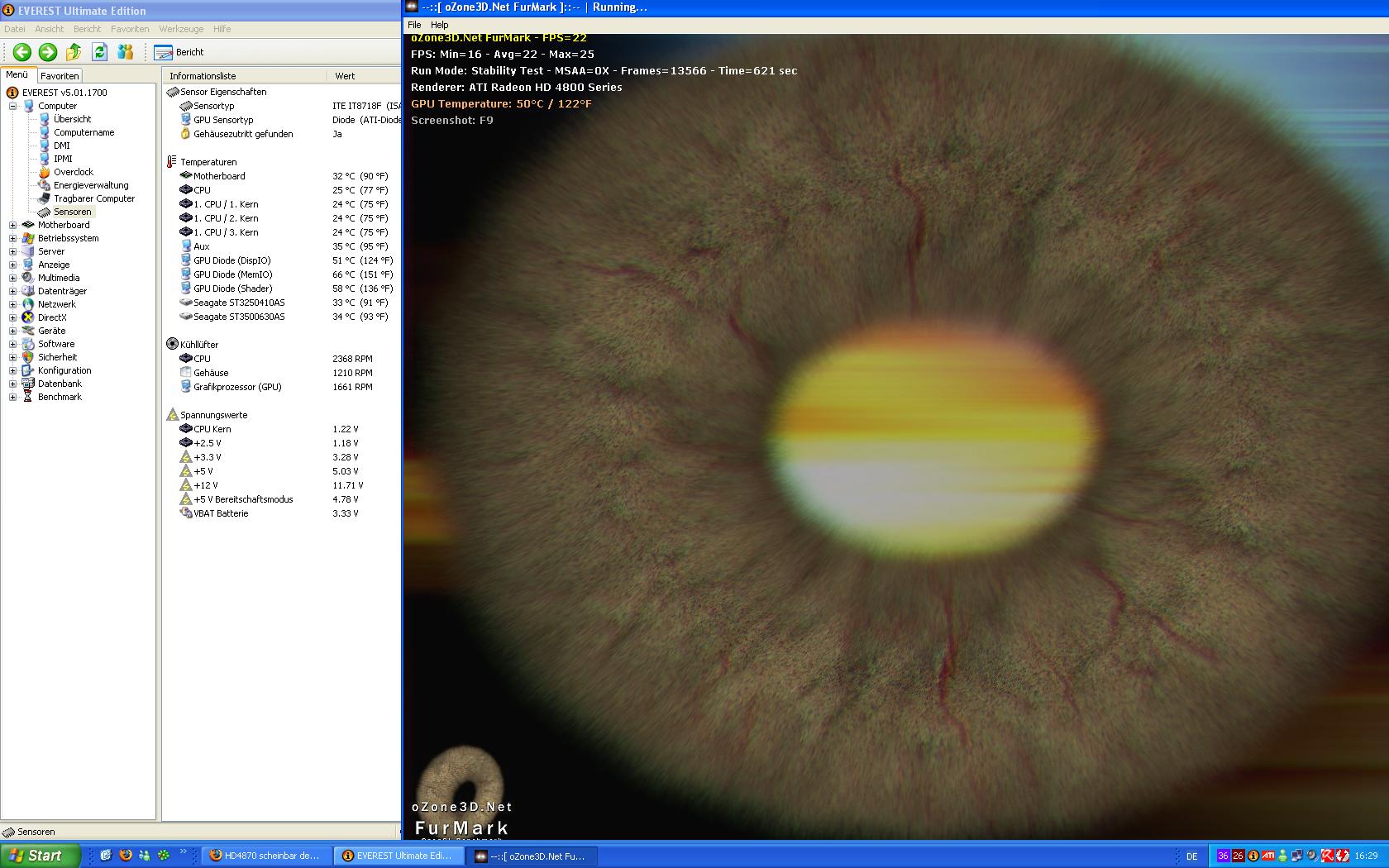The image size is (1389, 868).
Task: Select the DMI tree item
Action: [61, 145]
